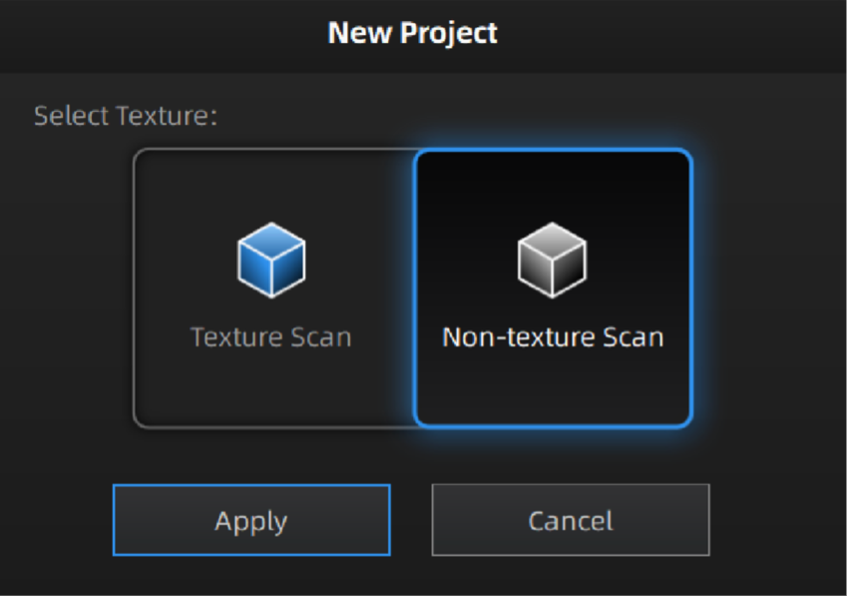Choose the monochrome cube for untextured scanning

point(552,260)
